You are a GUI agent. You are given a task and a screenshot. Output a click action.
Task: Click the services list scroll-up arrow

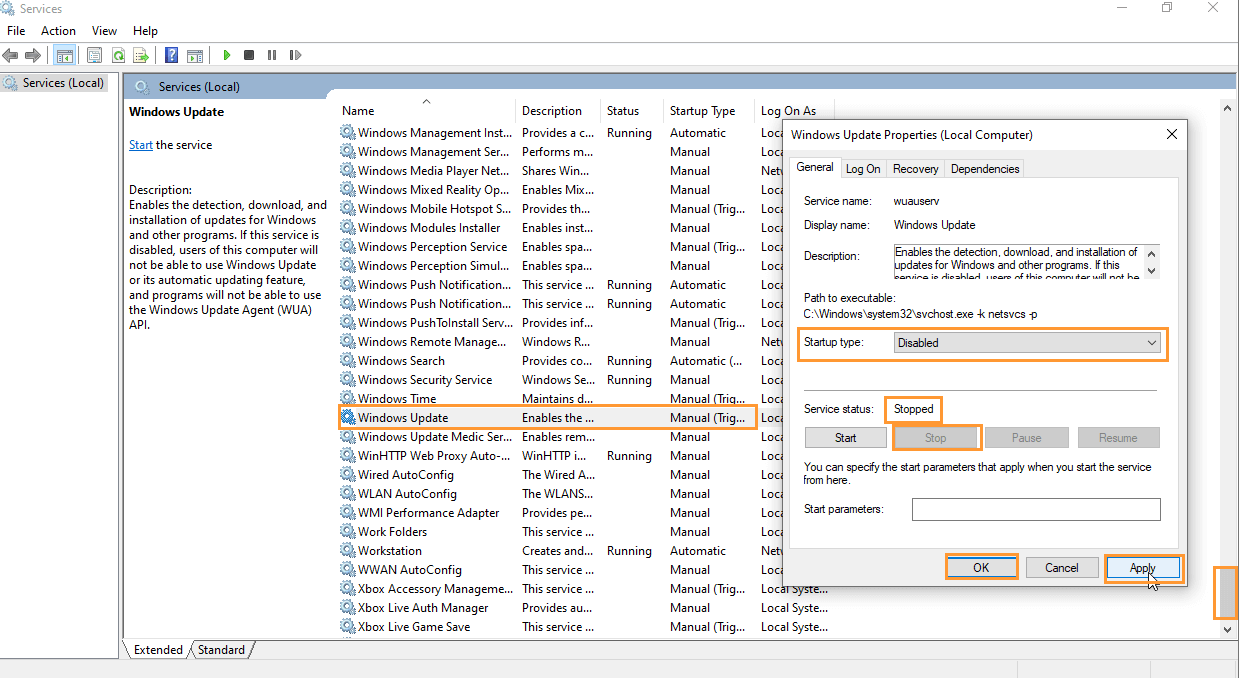click(1227, 108)
